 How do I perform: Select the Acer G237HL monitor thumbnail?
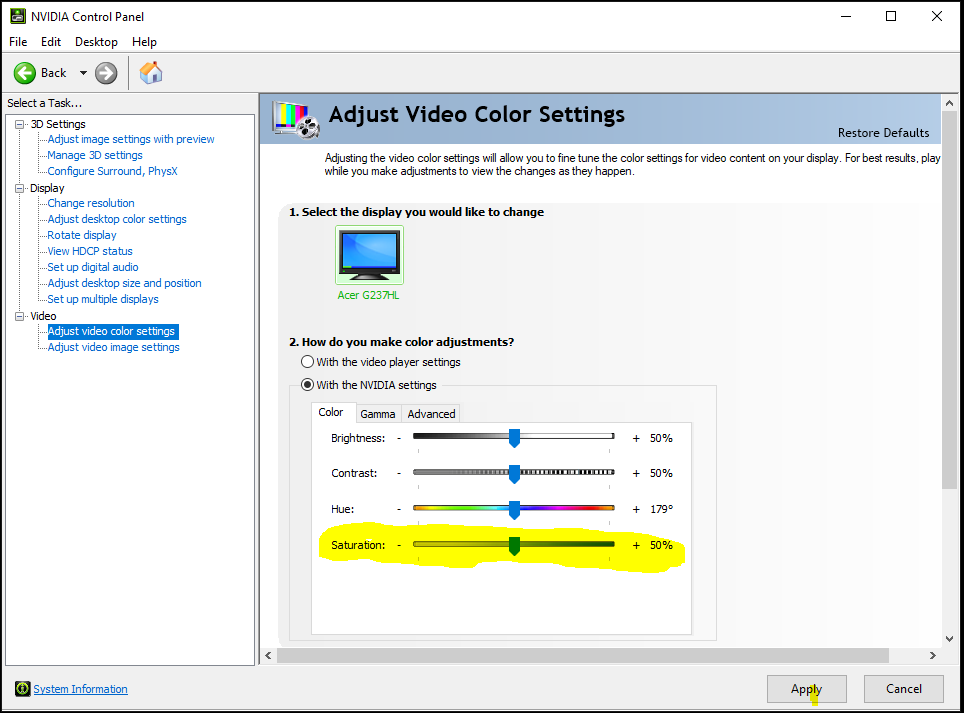[x=369, y=254]
